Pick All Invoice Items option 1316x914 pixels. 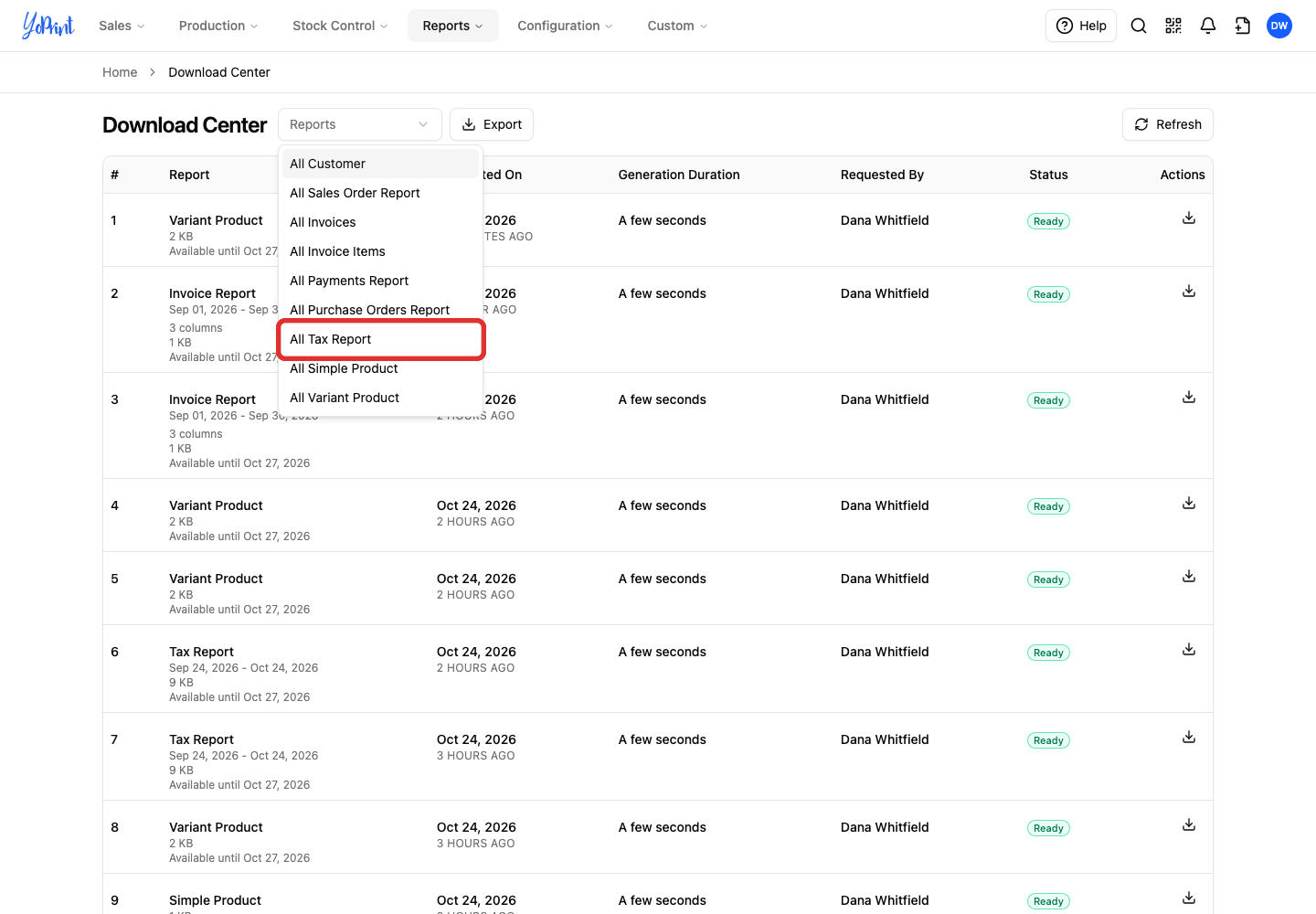380,251
